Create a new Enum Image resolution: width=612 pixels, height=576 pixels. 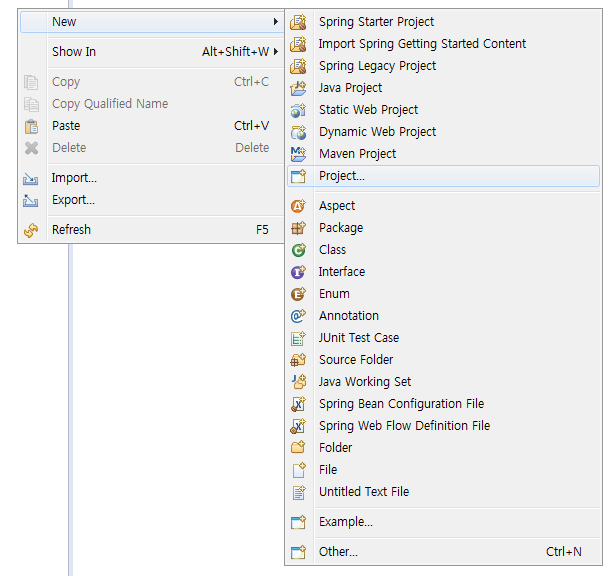coord(443,293)
